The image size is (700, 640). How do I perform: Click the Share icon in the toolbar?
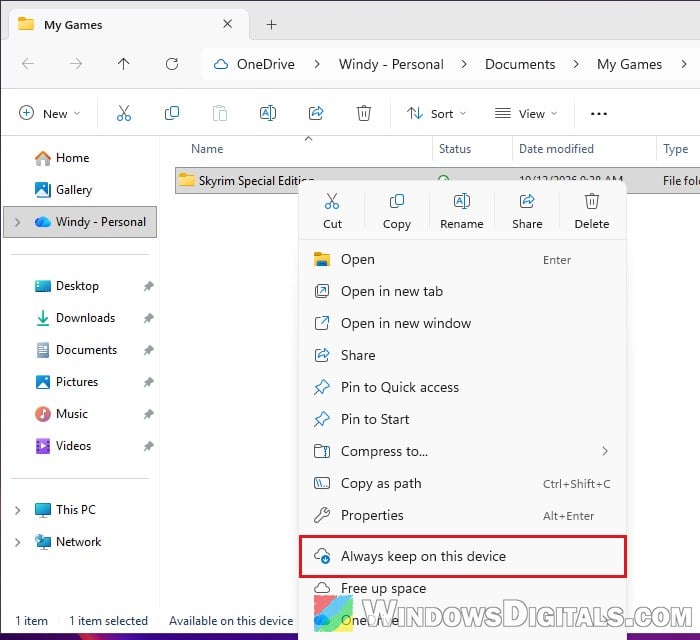coord(316,113)
